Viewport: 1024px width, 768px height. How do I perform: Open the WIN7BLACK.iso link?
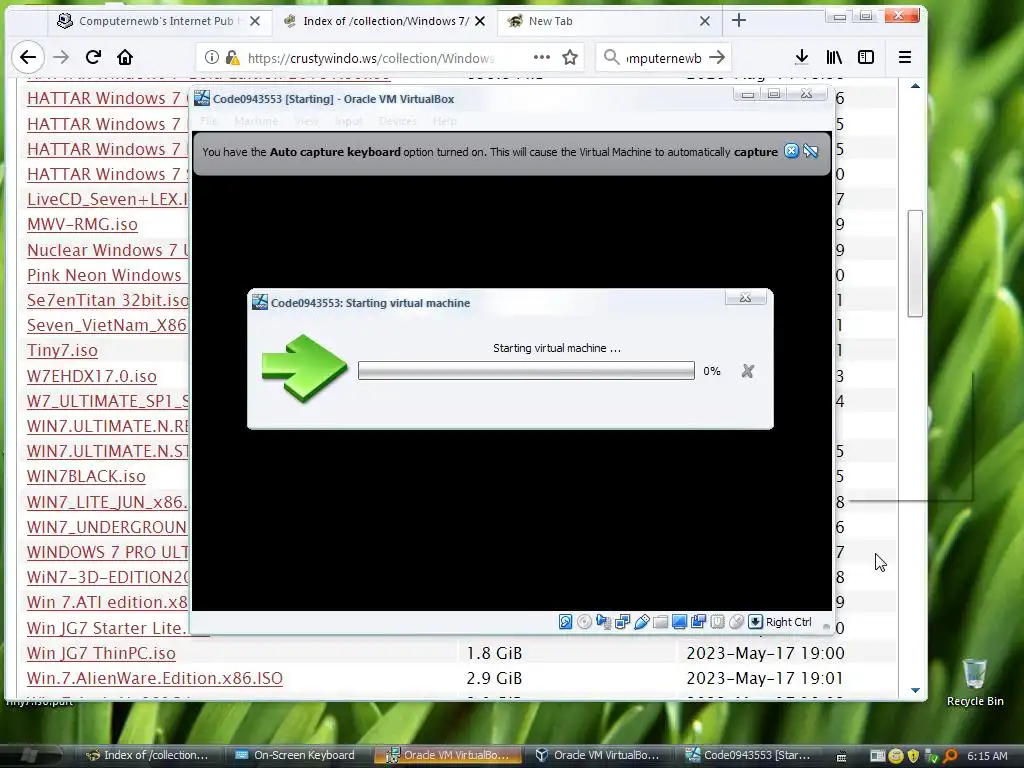pos(86,477)
